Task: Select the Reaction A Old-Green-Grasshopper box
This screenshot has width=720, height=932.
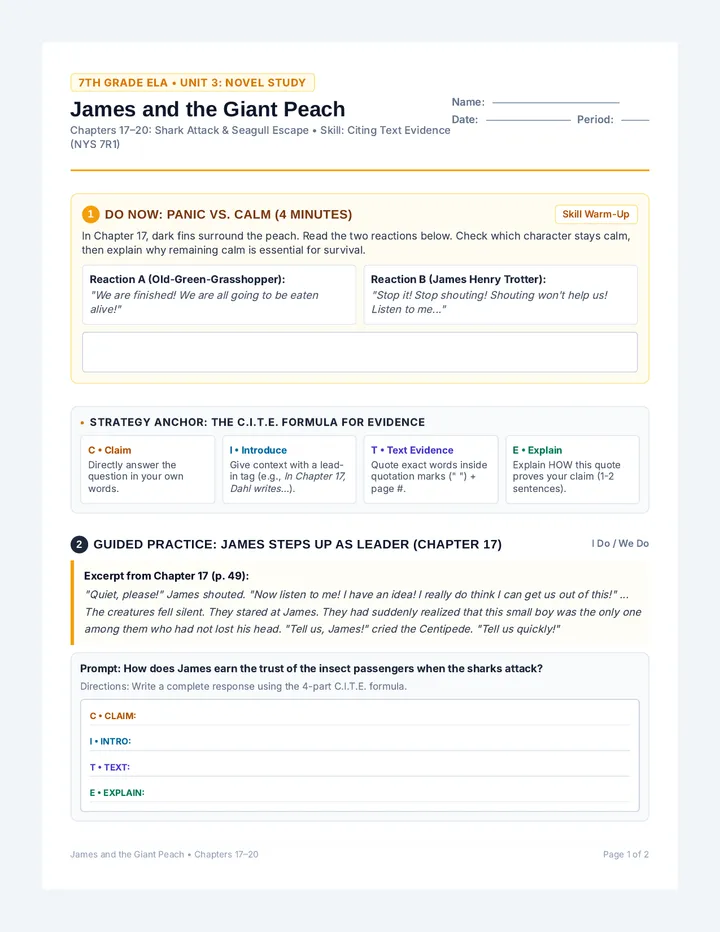Action: click(219, 295)
